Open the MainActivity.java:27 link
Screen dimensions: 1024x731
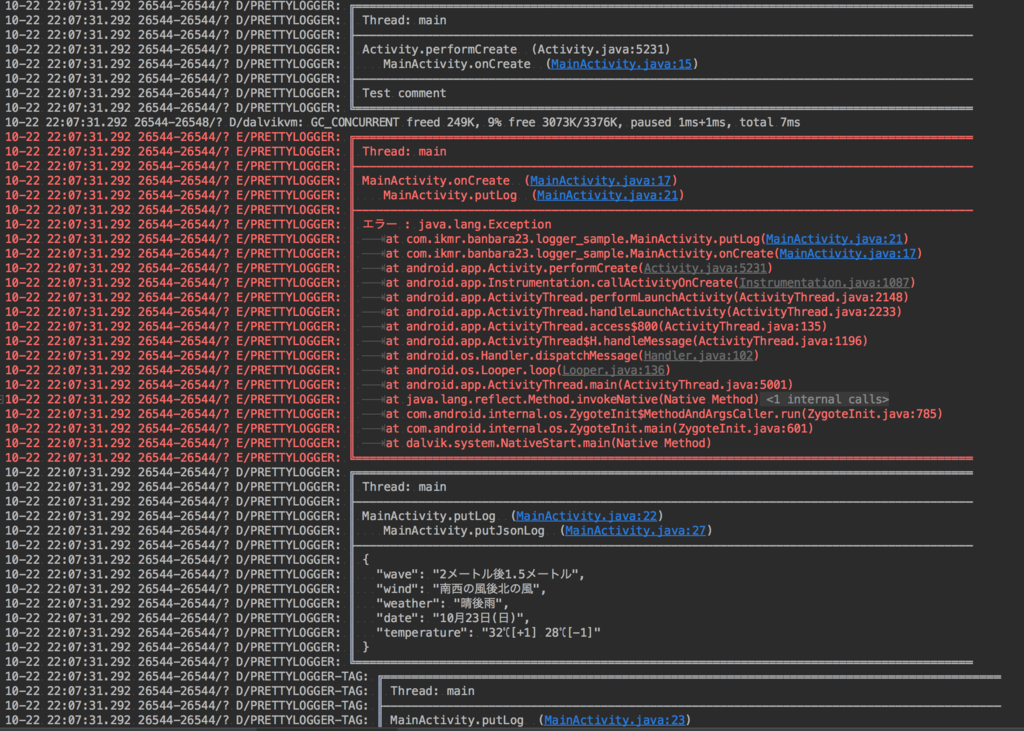pos(635,530)
